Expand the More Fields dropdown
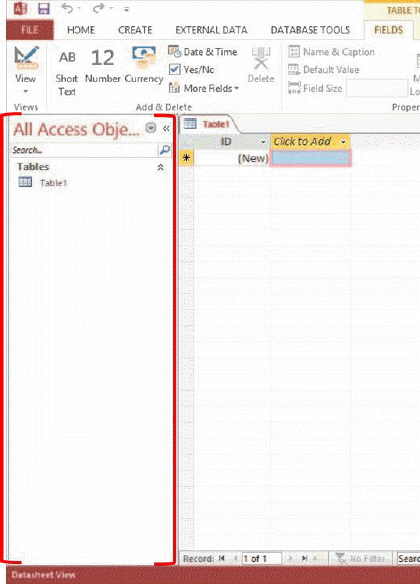 coord(204,88)
